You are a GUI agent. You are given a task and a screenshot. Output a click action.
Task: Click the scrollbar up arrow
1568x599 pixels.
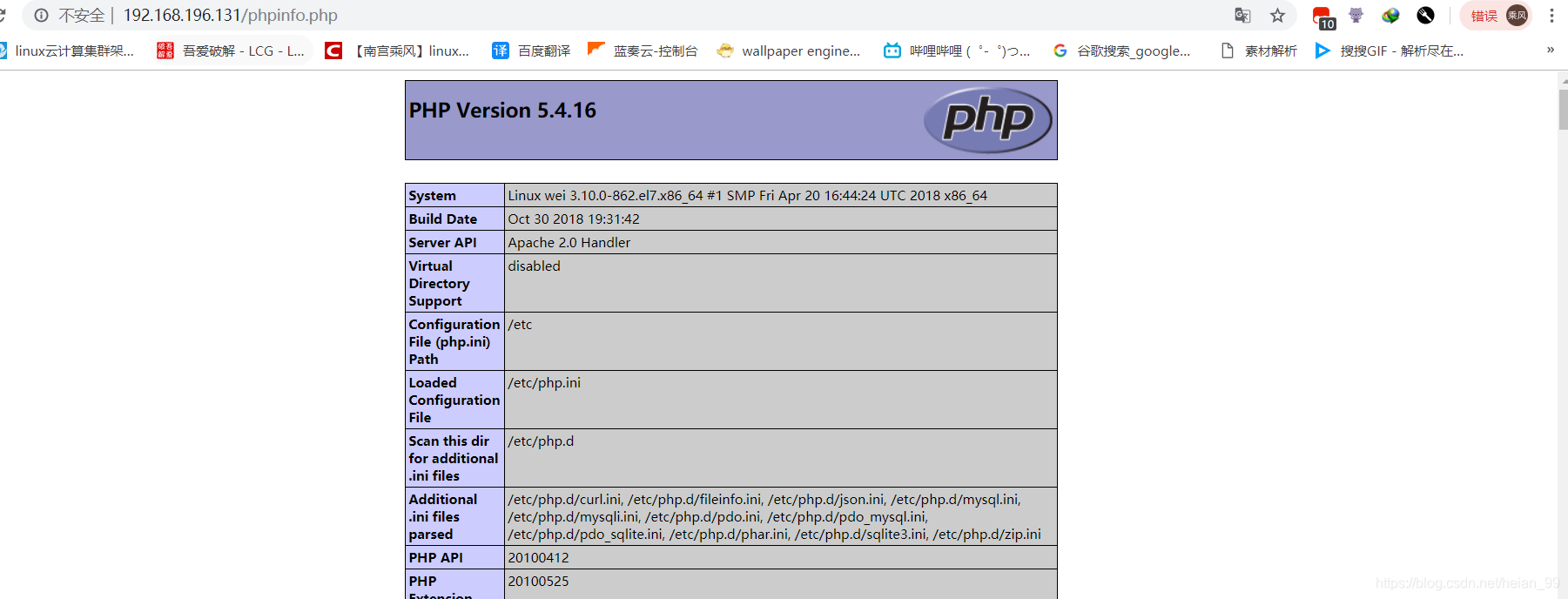[1563, 80]
